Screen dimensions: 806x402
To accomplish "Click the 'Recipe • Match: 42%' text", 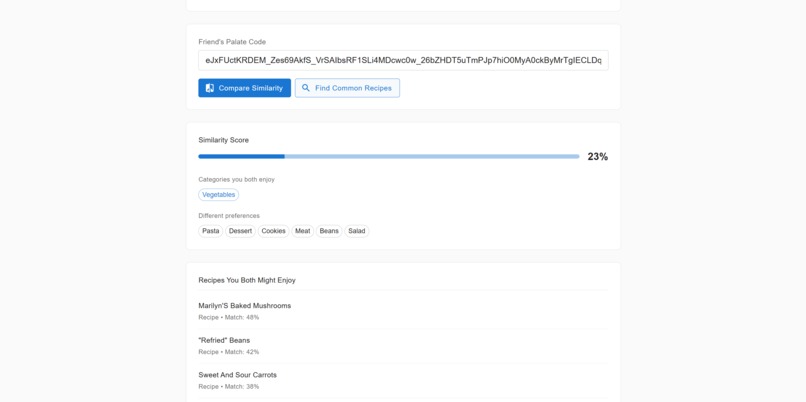I will pos(229,352).
